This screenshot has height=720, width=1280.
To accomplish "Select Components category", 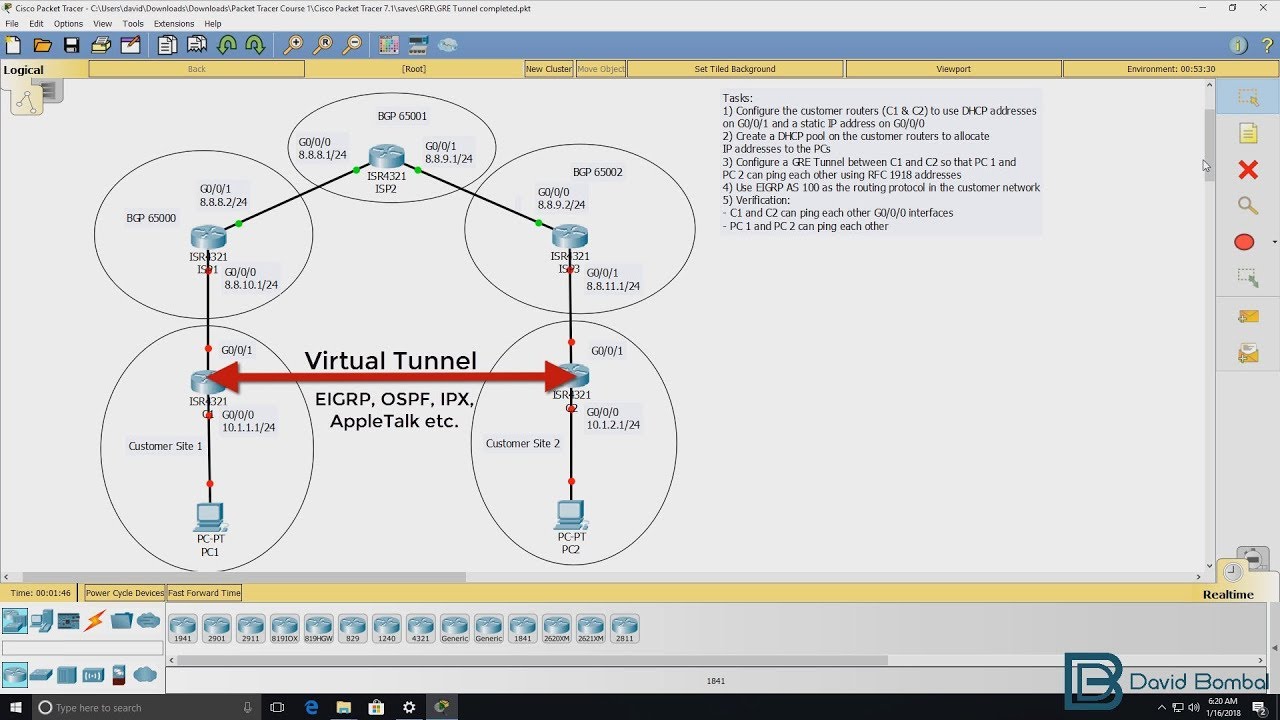I will click(x=68, y=621).
